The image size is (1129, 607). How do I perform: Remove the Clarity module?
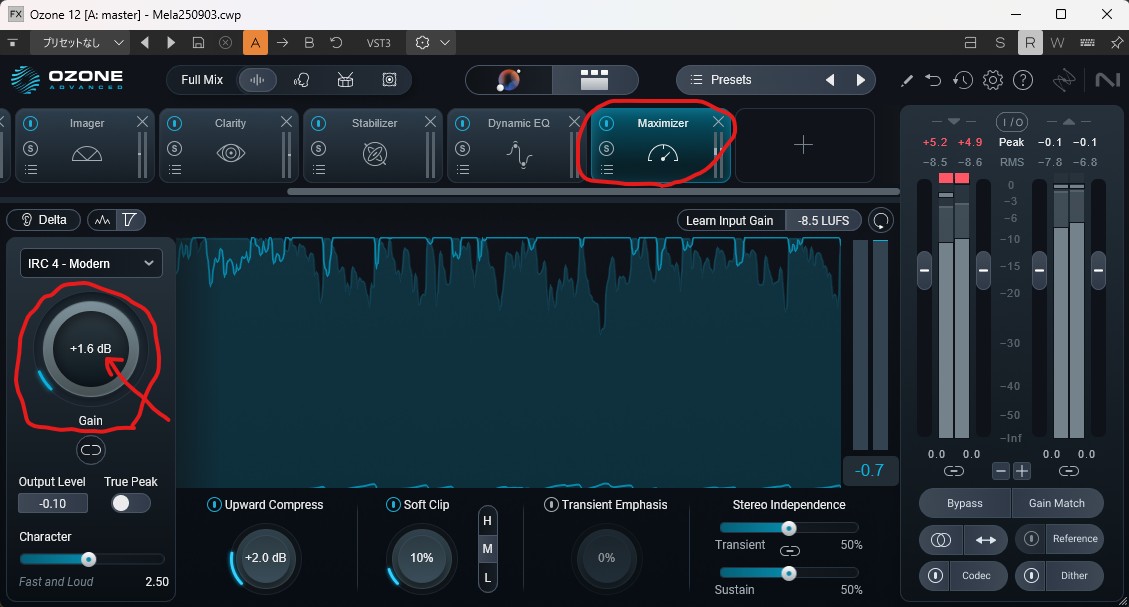(287, 122)
